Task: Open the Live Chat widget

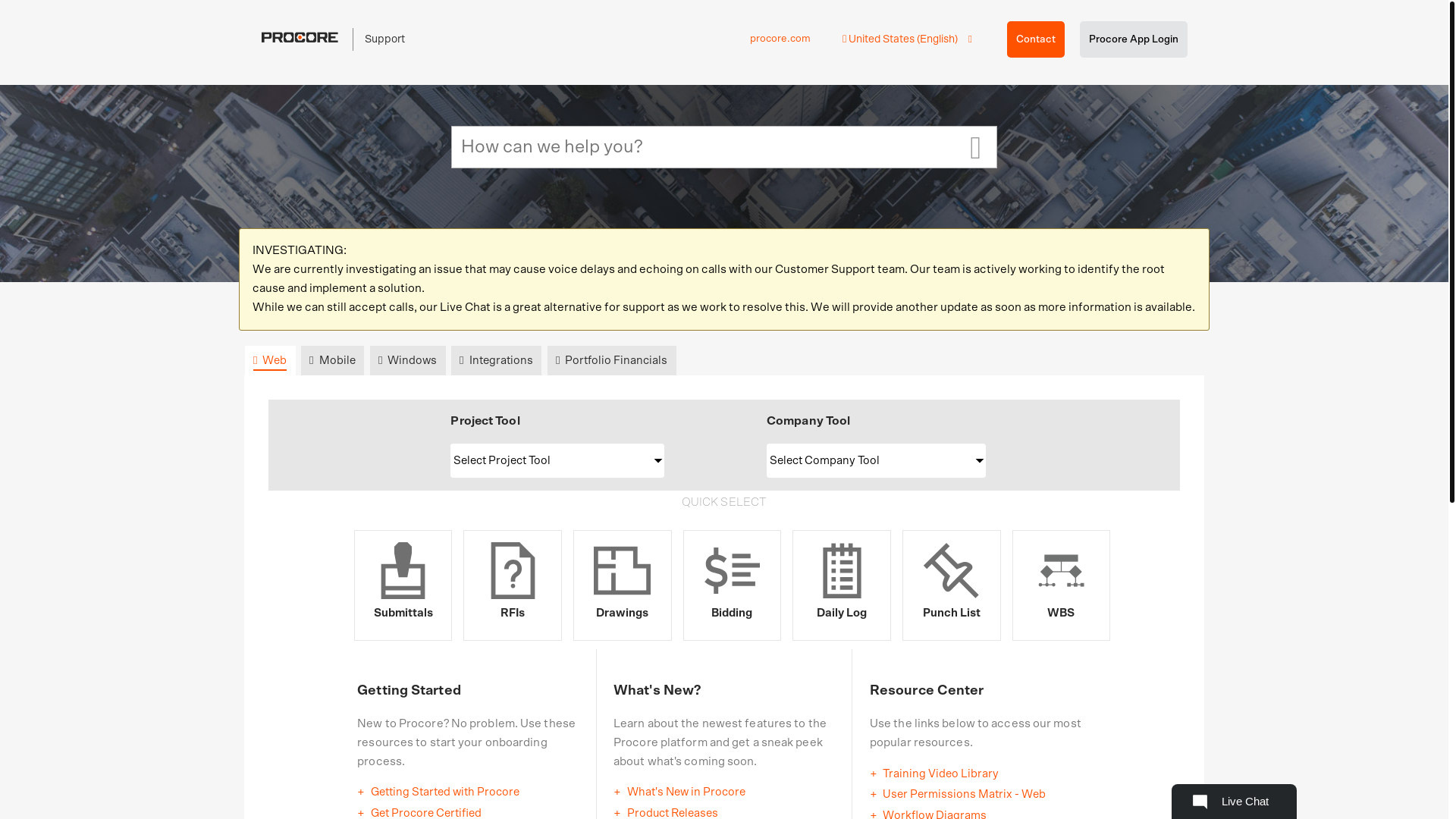Action: pos(1234,802)
